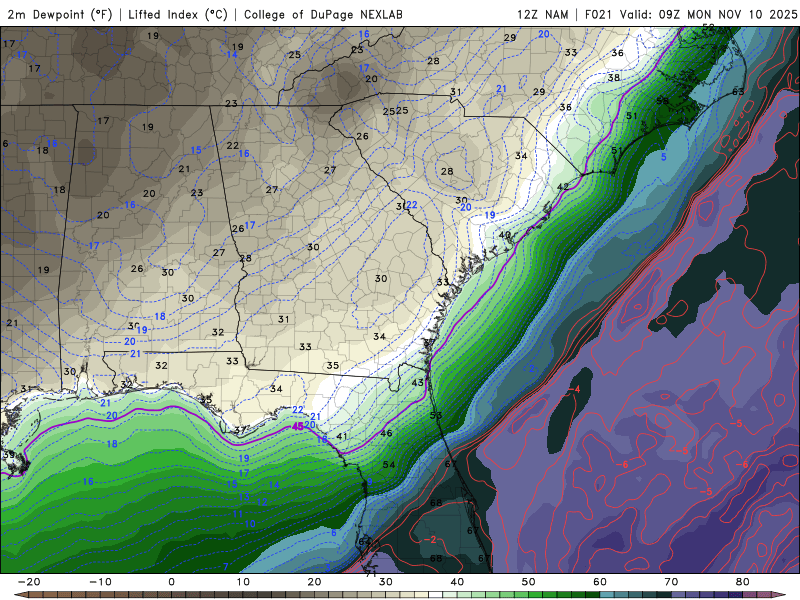Click the left arrow end of colorbar
Screen dimensions: 800x600
click(20, 595)
